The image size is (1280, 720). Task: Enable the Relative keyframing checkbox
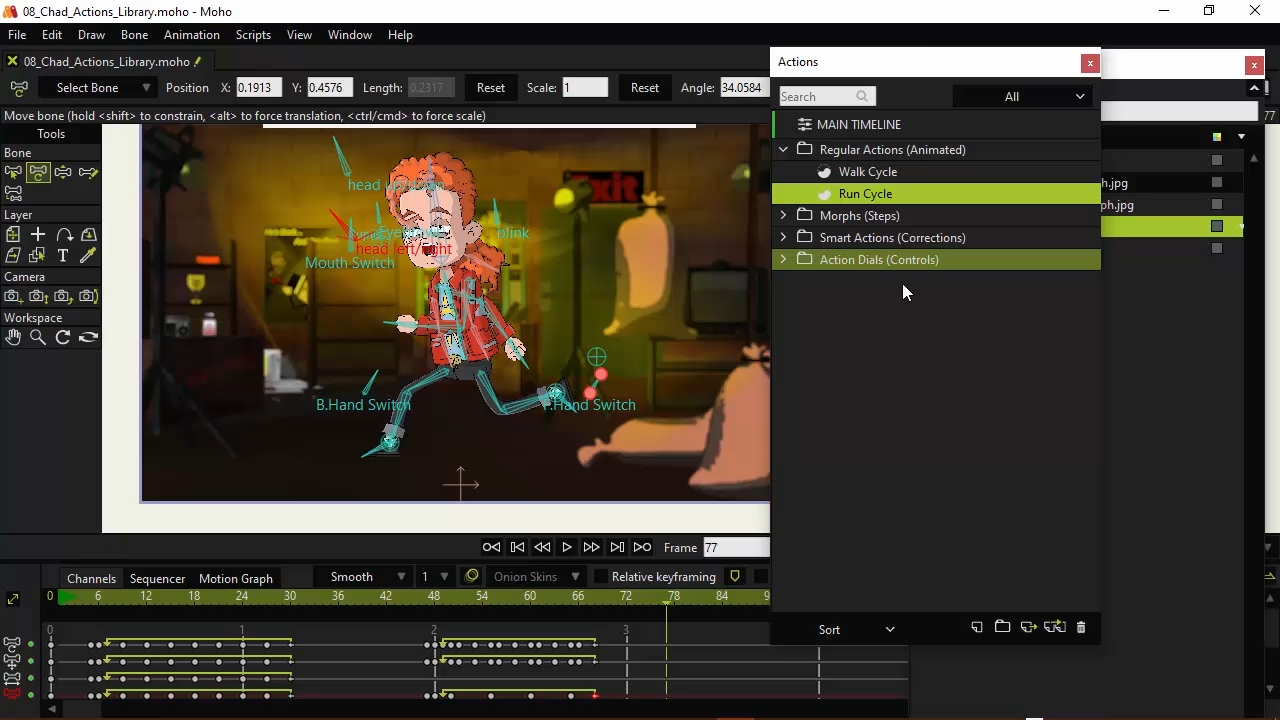tap(601, 577)
